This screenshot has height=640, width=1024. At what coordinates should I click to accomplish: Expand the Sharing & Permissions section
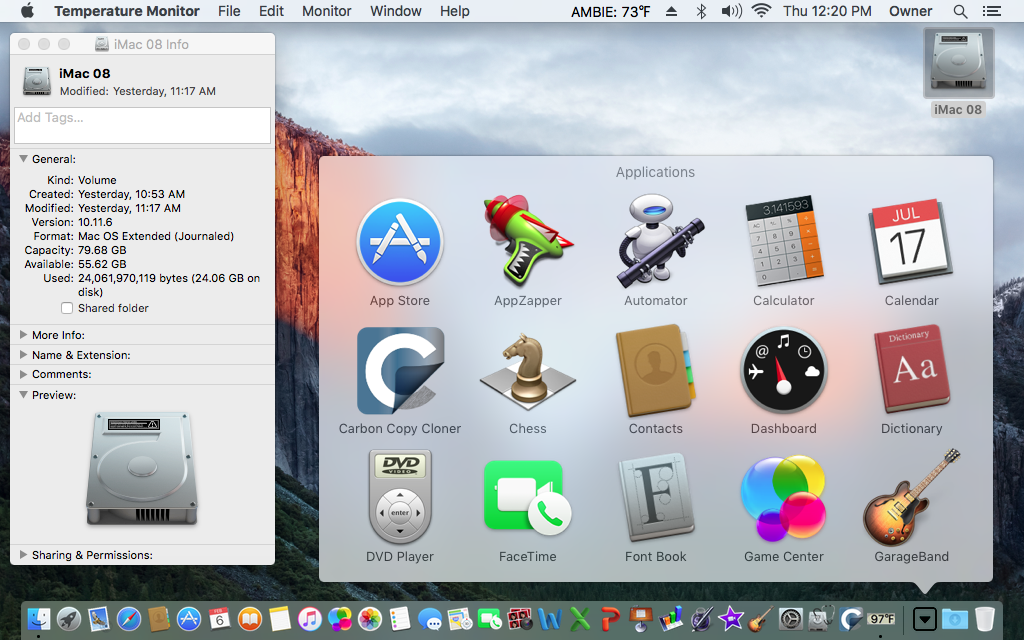coord(24,555)
